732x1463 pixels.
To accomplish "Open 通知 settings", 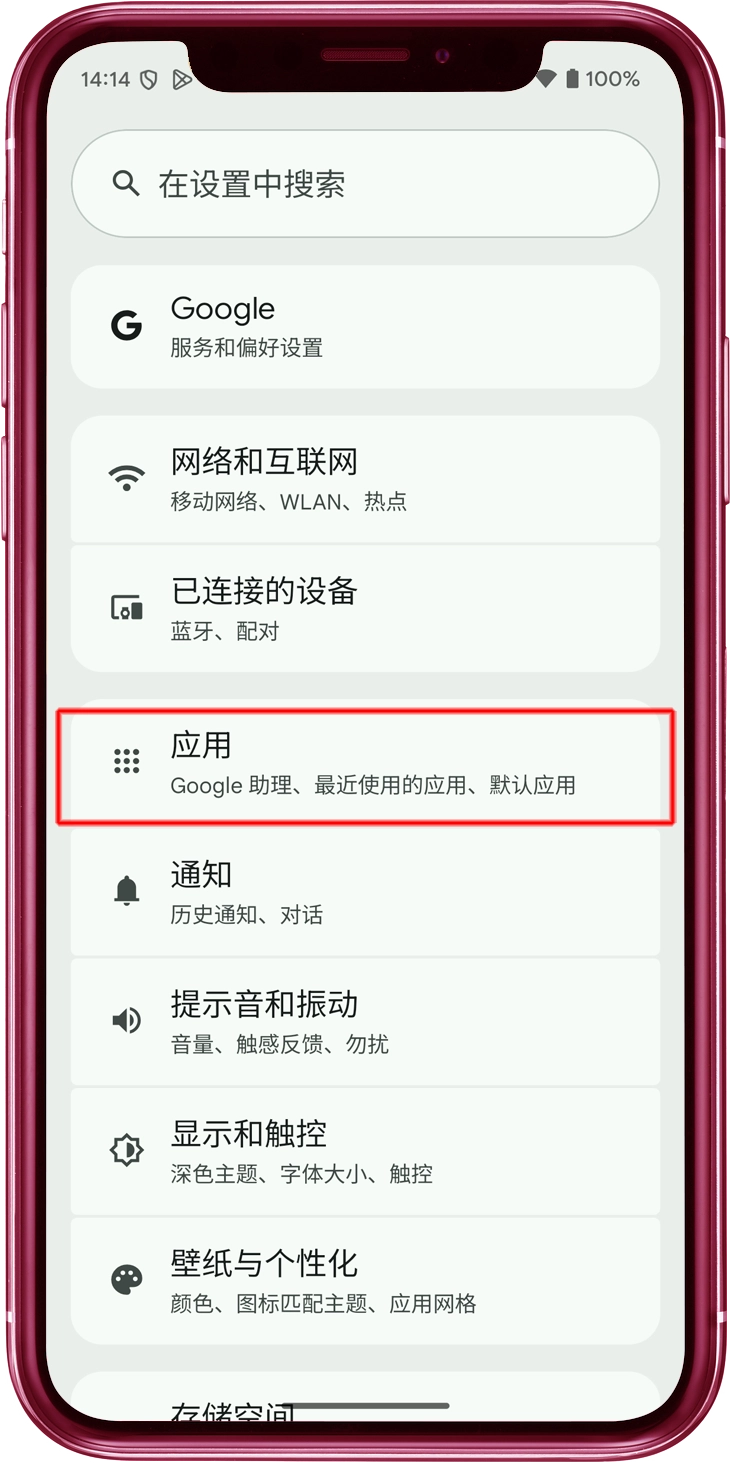I will tap(365, 891).
